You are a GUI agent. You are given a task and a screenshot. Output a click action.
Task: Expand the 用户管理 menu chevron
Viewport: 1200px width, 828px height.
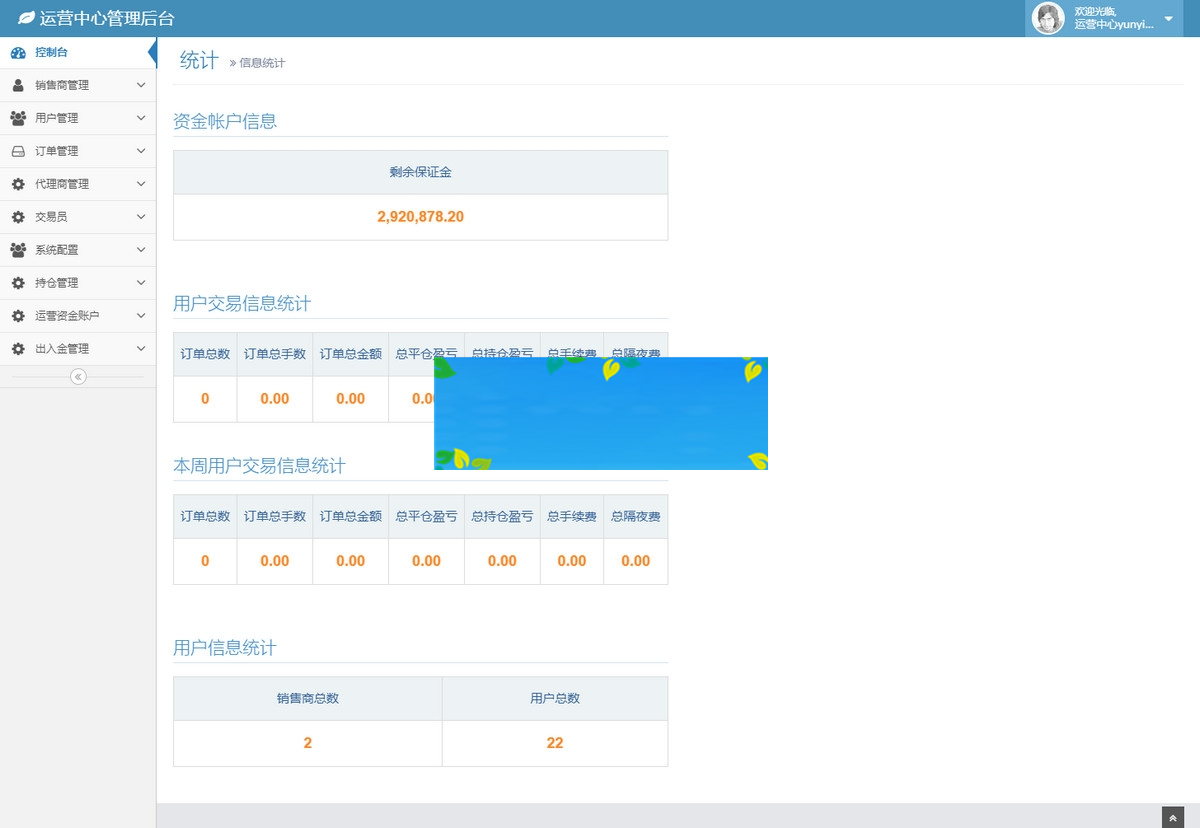(142, 118)
